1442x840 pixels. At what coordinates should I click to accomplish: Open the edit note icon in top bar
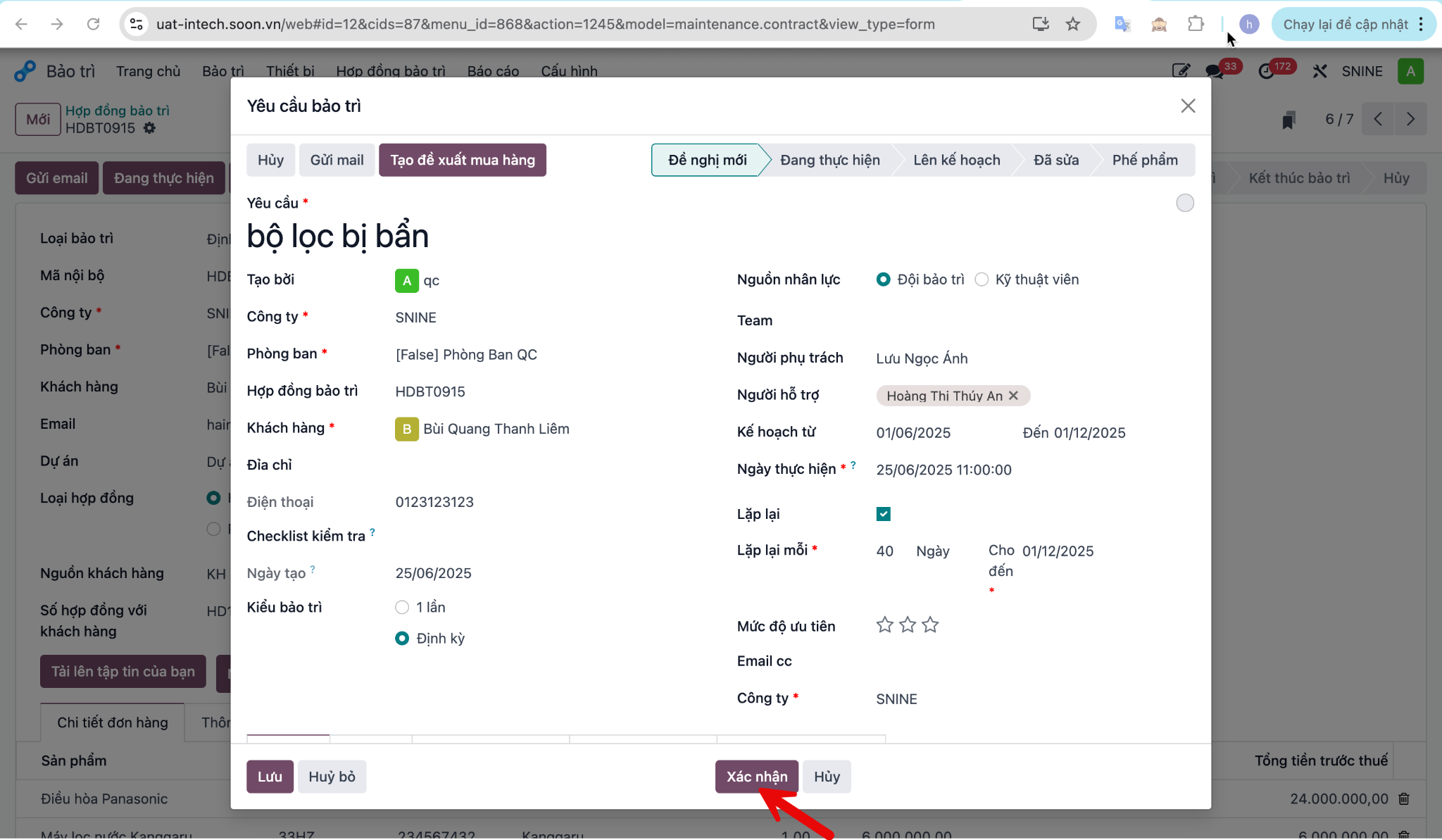pos(1181,71)
